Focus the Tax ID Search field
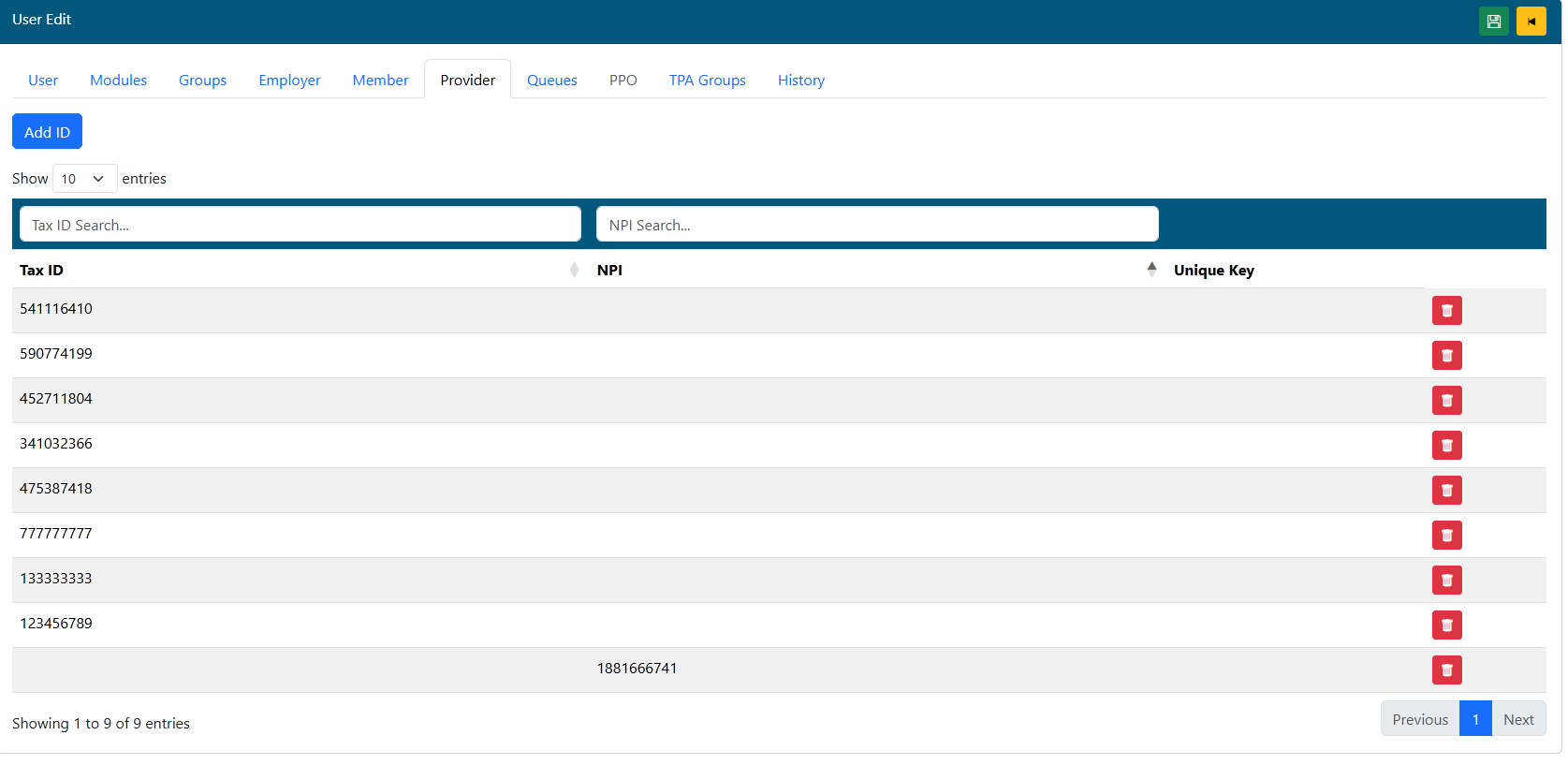This screenshot has width=1568, height=765. tap(300, 225)
